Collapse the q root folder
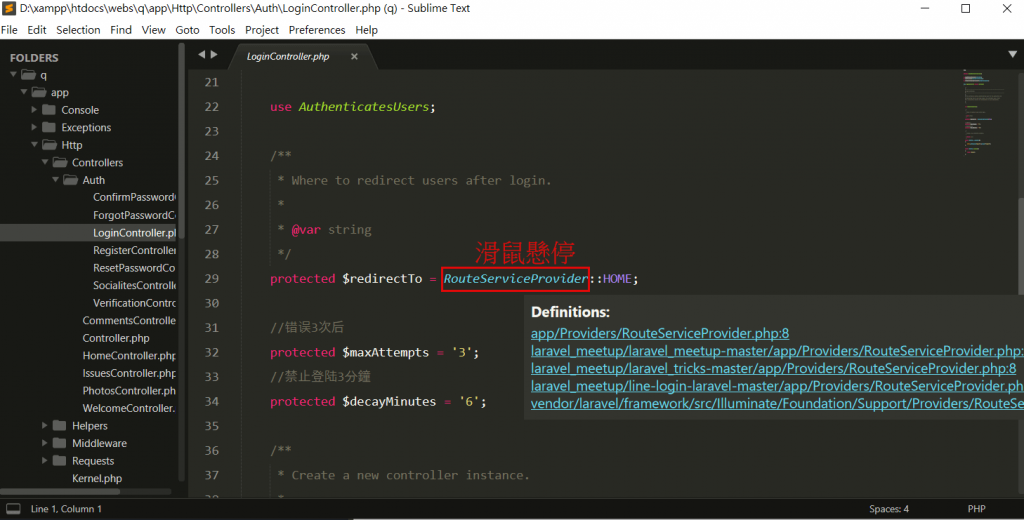Screen dimensions: 1024x520 [14, 75]
